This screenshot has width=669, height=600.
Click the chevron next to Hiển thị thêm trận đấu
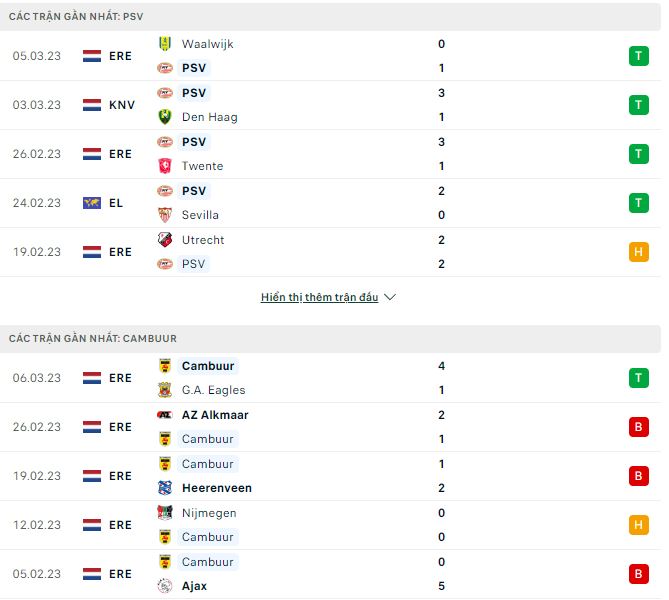click(x=390, y=298)
